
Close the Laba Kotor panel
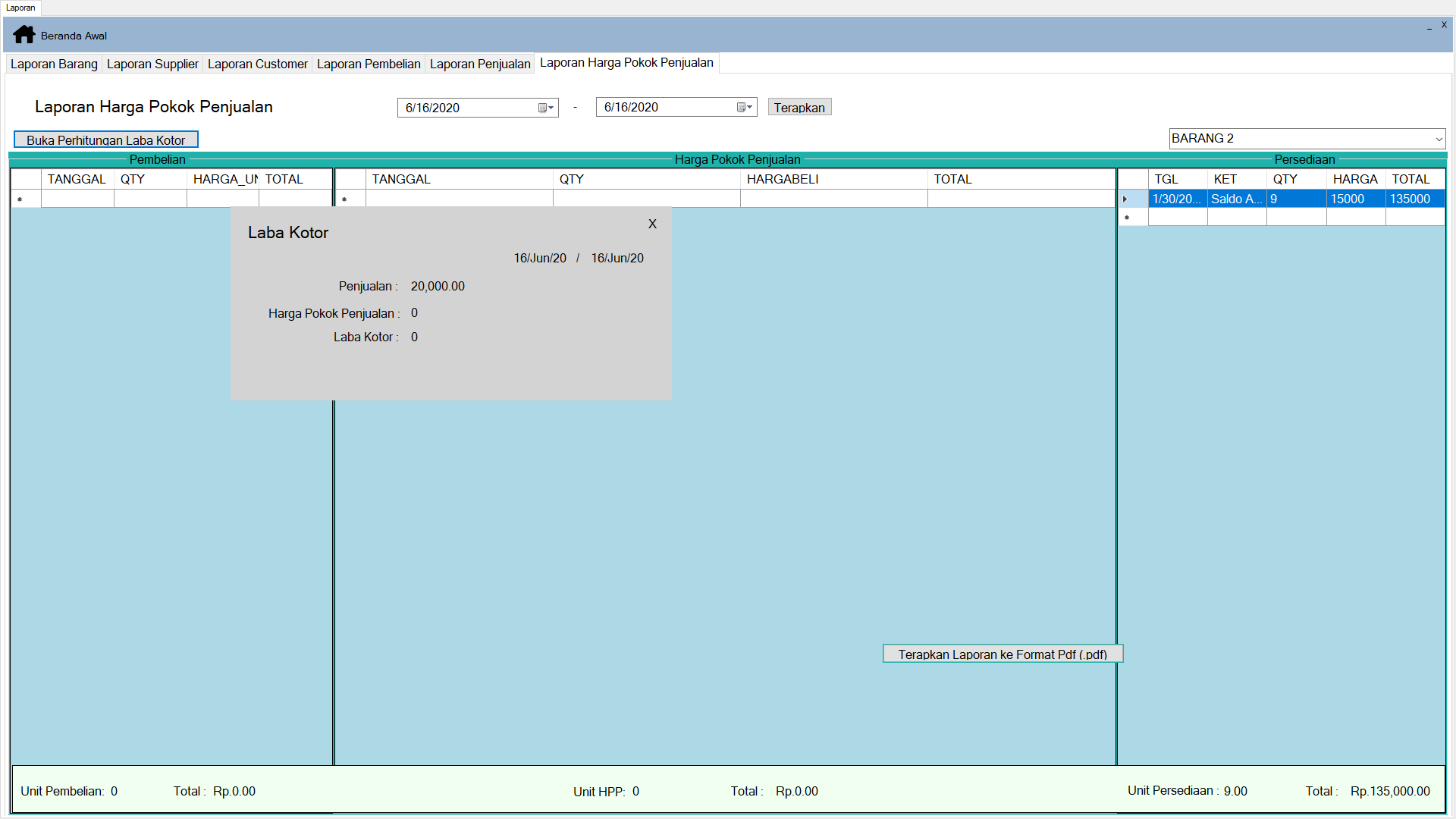click(652, 224)
